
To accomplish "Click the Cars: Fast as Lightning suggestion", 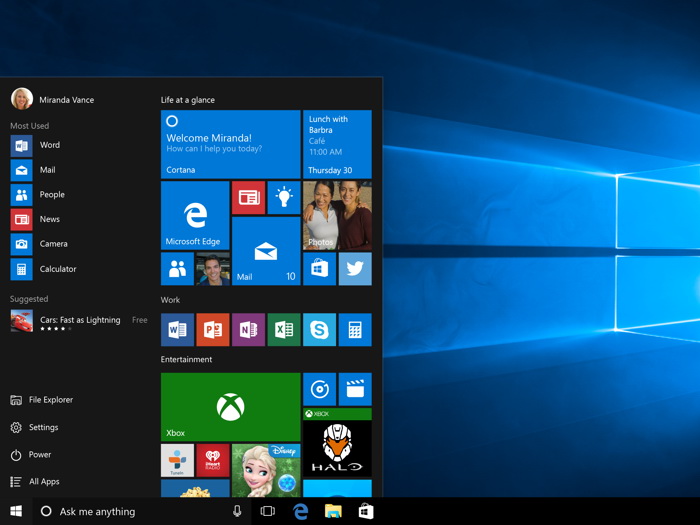I will click(79, 321).
